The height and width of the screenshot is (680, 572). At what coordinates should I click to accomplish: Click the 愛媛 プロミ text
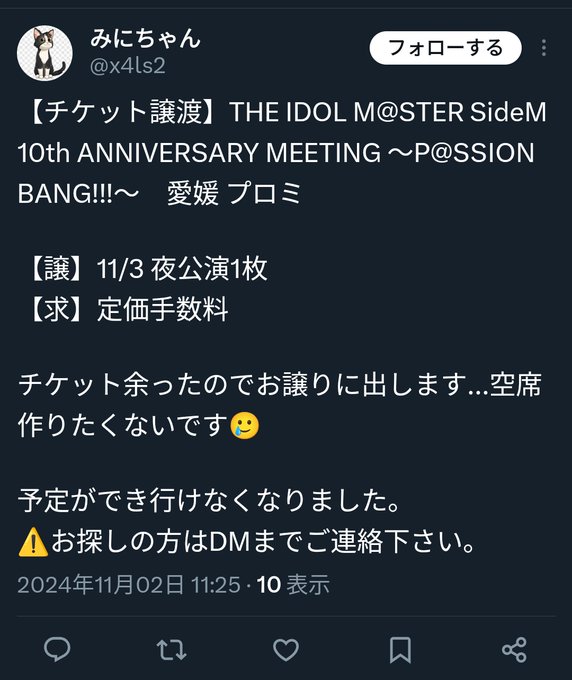click(x=234, y=193)
